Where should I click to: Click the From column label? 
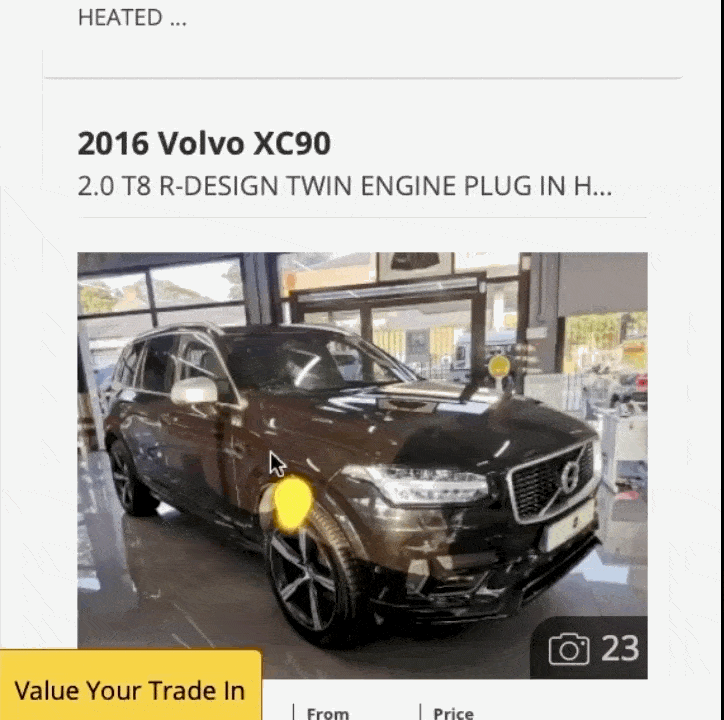(x=328, y=713)
